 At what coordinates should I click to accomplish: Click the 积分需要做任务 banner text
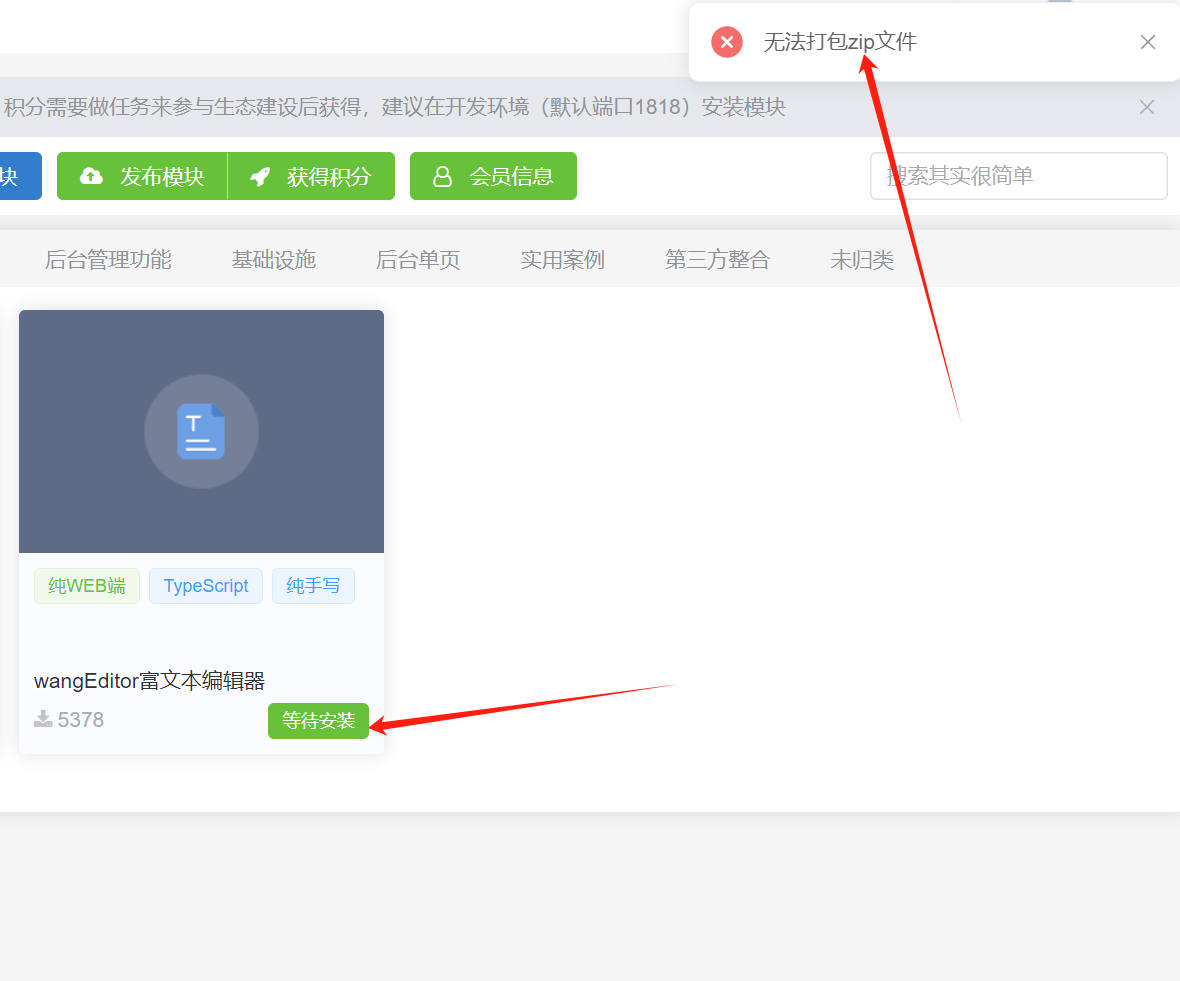pos(394,107)
